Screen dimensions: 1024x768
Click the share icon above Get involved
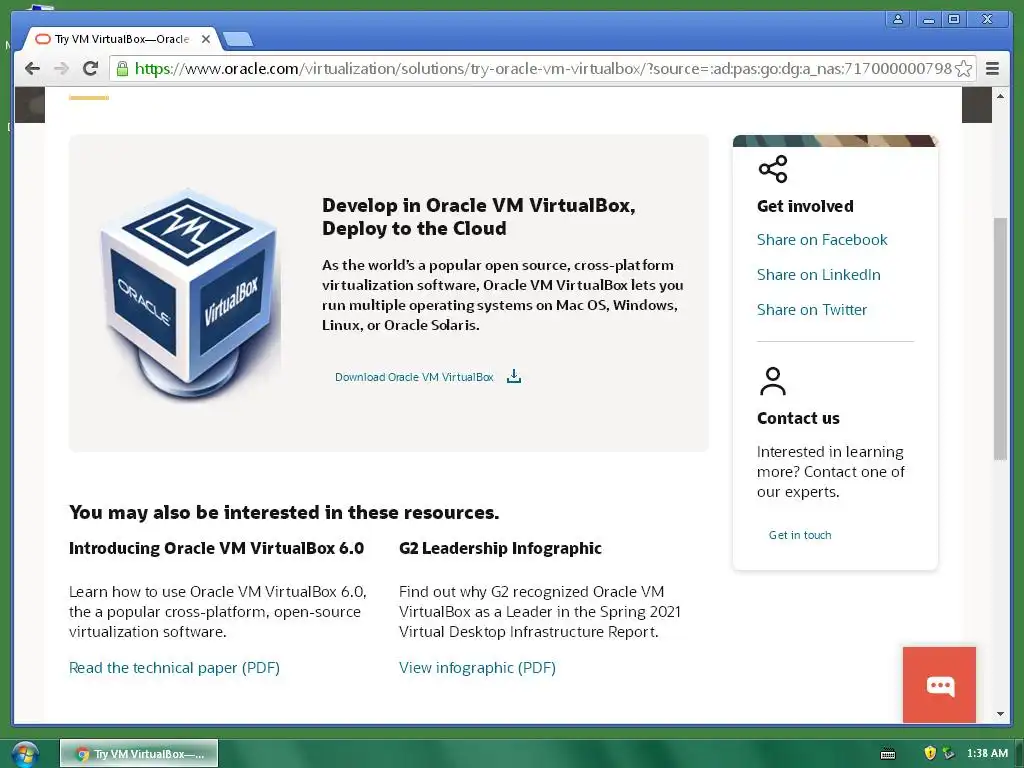point(773,169)
